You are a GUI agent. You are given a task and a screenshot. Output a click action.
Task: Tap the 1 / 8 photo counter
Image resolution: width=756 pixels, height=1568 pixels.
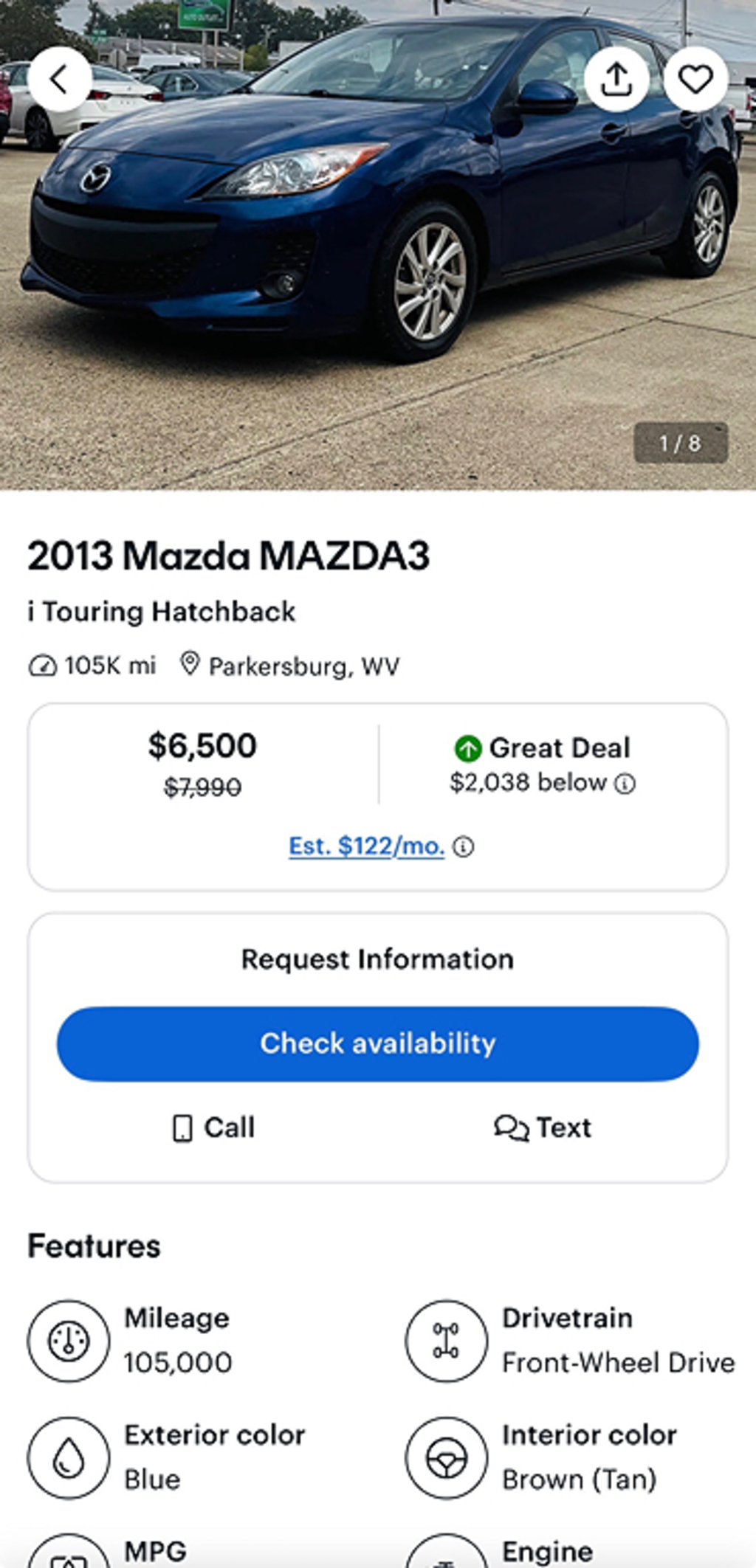680,443
